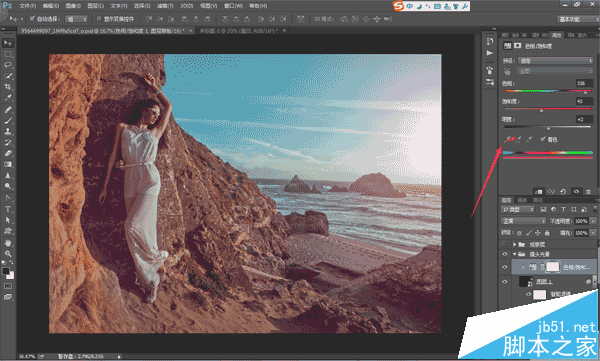The image size is (600, 361).
Task: Switch to the second document tab
Action: 240,30
